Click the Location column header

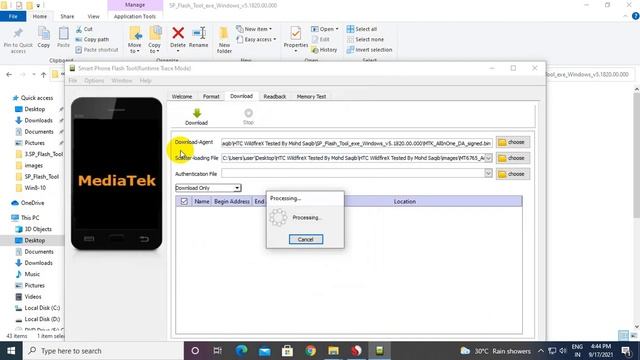405,201
